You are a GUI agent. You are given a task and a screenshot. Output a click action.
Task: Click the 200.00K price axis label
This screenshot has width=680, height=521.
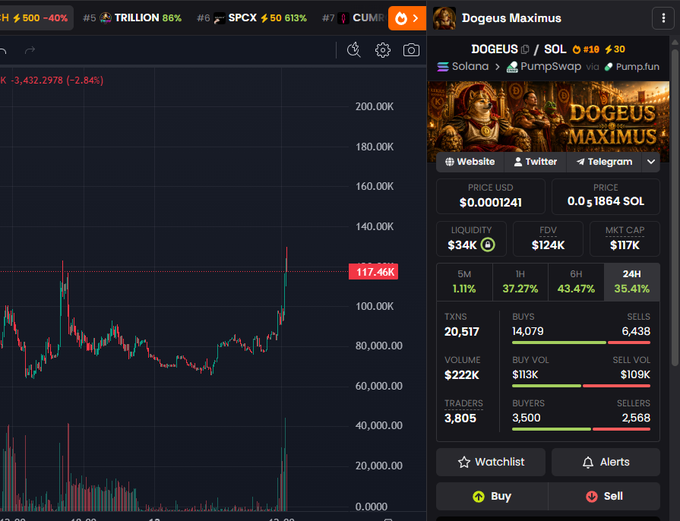pyautogui.click(x=375, y=107)
